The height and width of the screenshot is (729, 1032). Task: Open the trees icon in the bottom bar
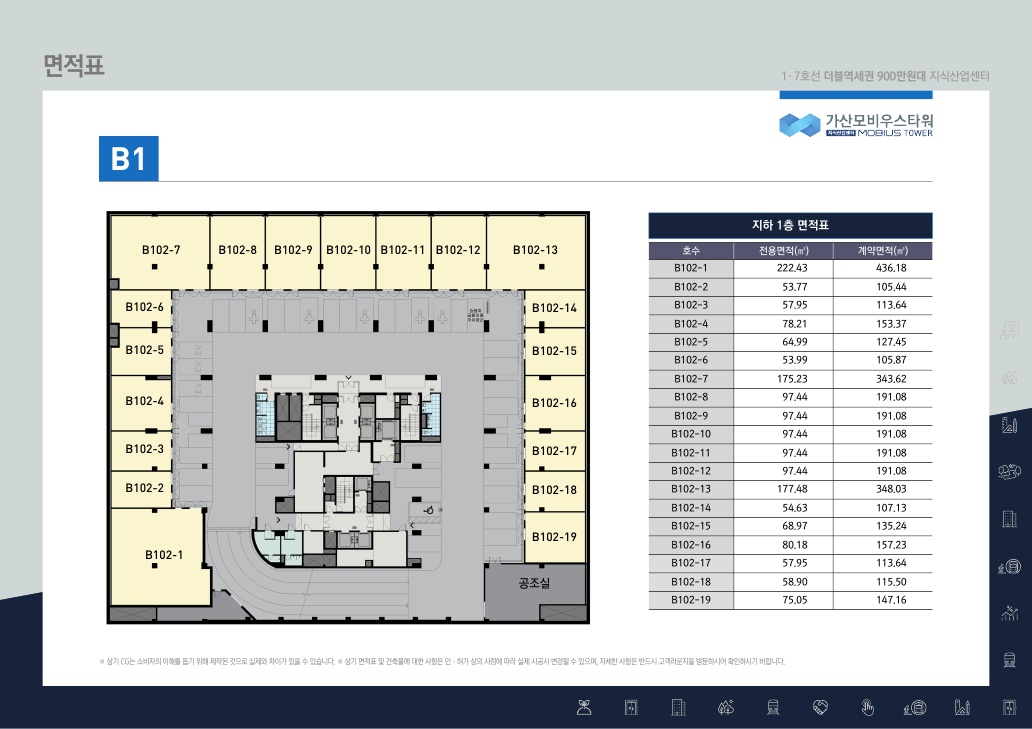[x=726, y=708]
